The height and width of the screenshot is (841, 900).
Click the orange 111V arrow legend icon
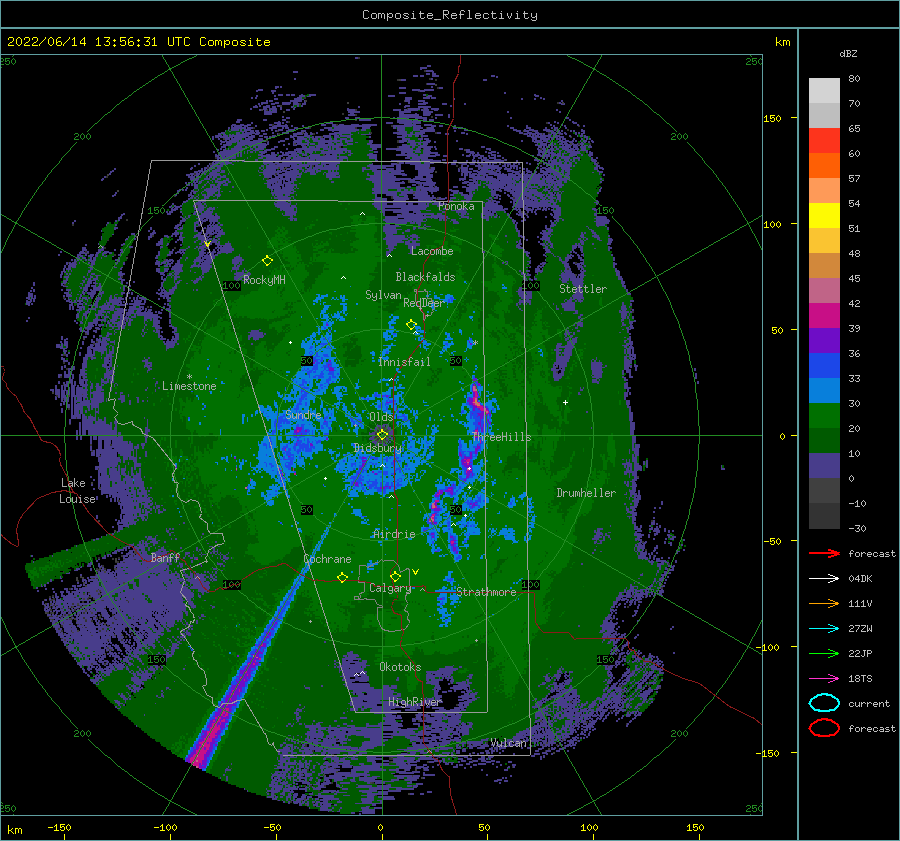point(824,603)
